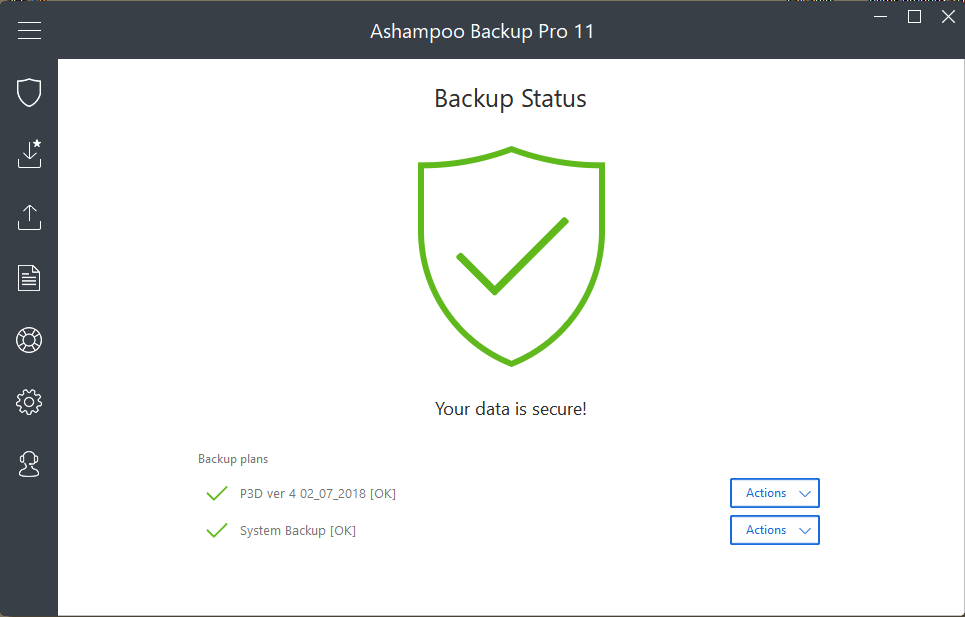Click the chevron on the System Backup Actions button
The image size is (965, 617).
805,531
